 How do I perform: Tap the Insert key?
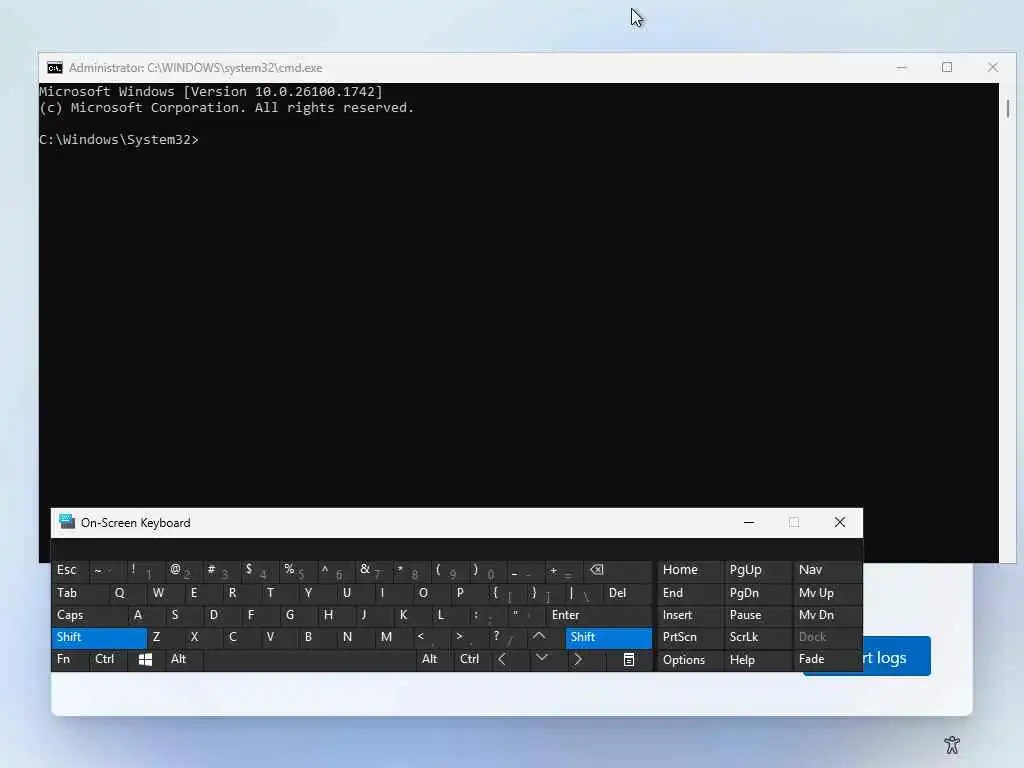point(690,615)
